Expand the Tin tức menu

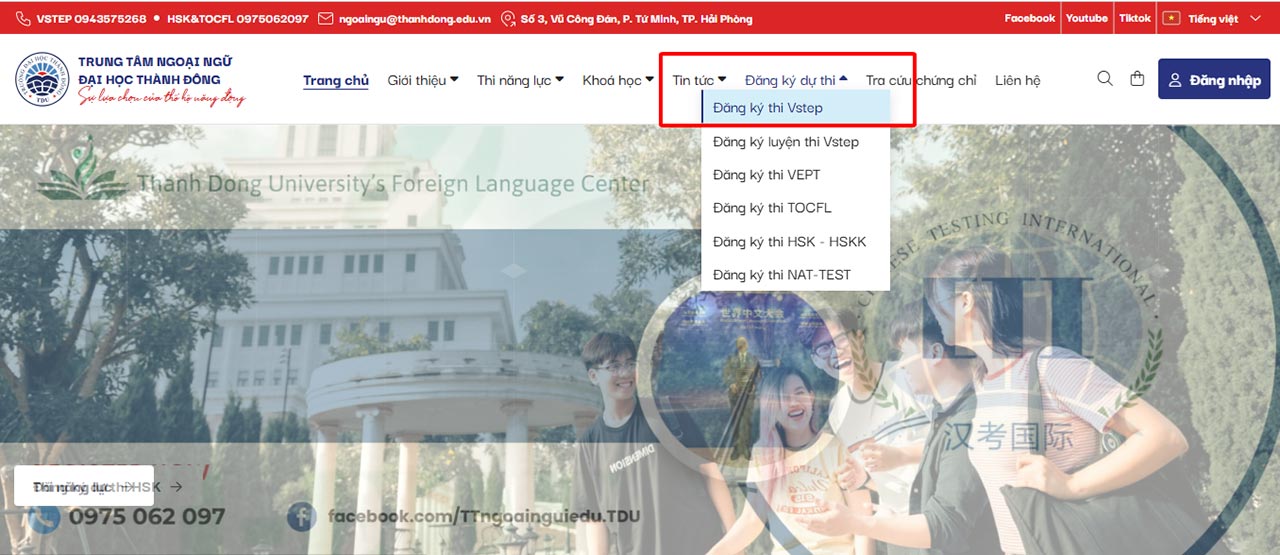tap(699, 80)
